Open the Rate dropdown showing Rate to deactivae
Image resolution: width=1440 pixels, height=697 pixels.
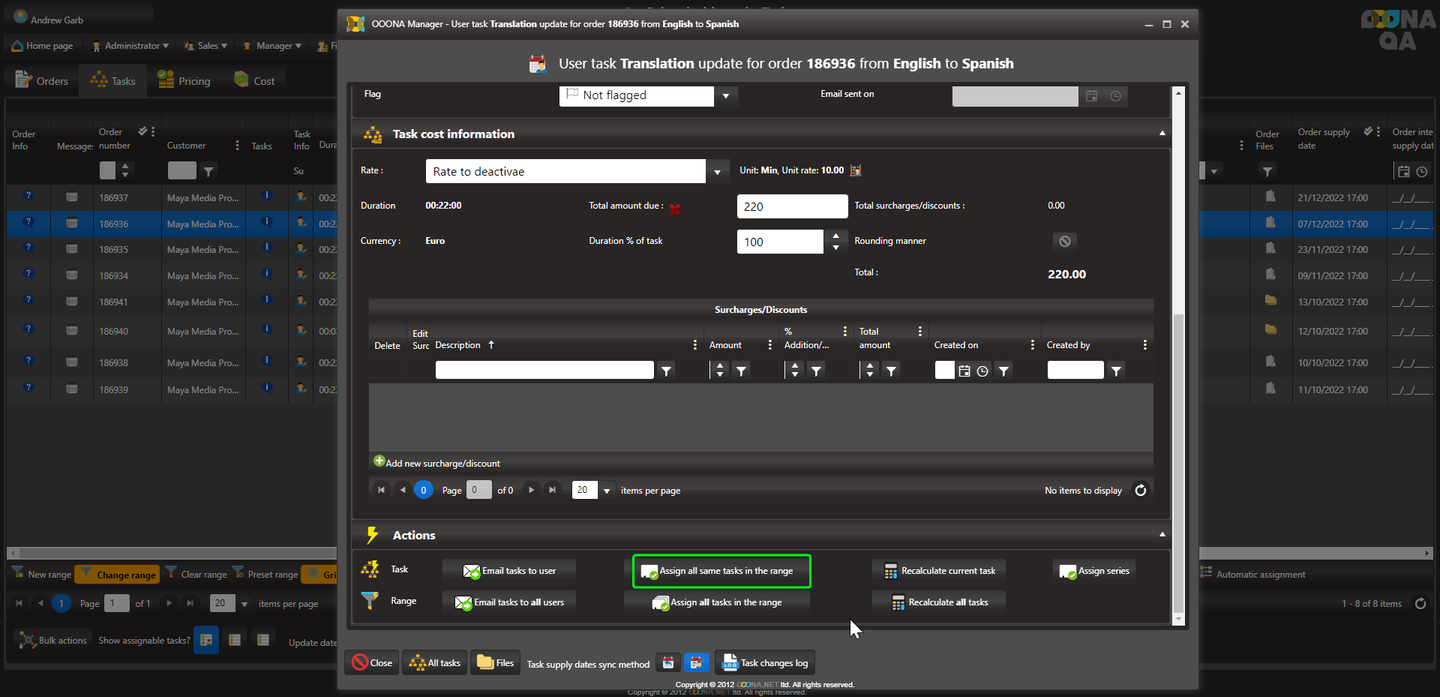coord(717,172)
